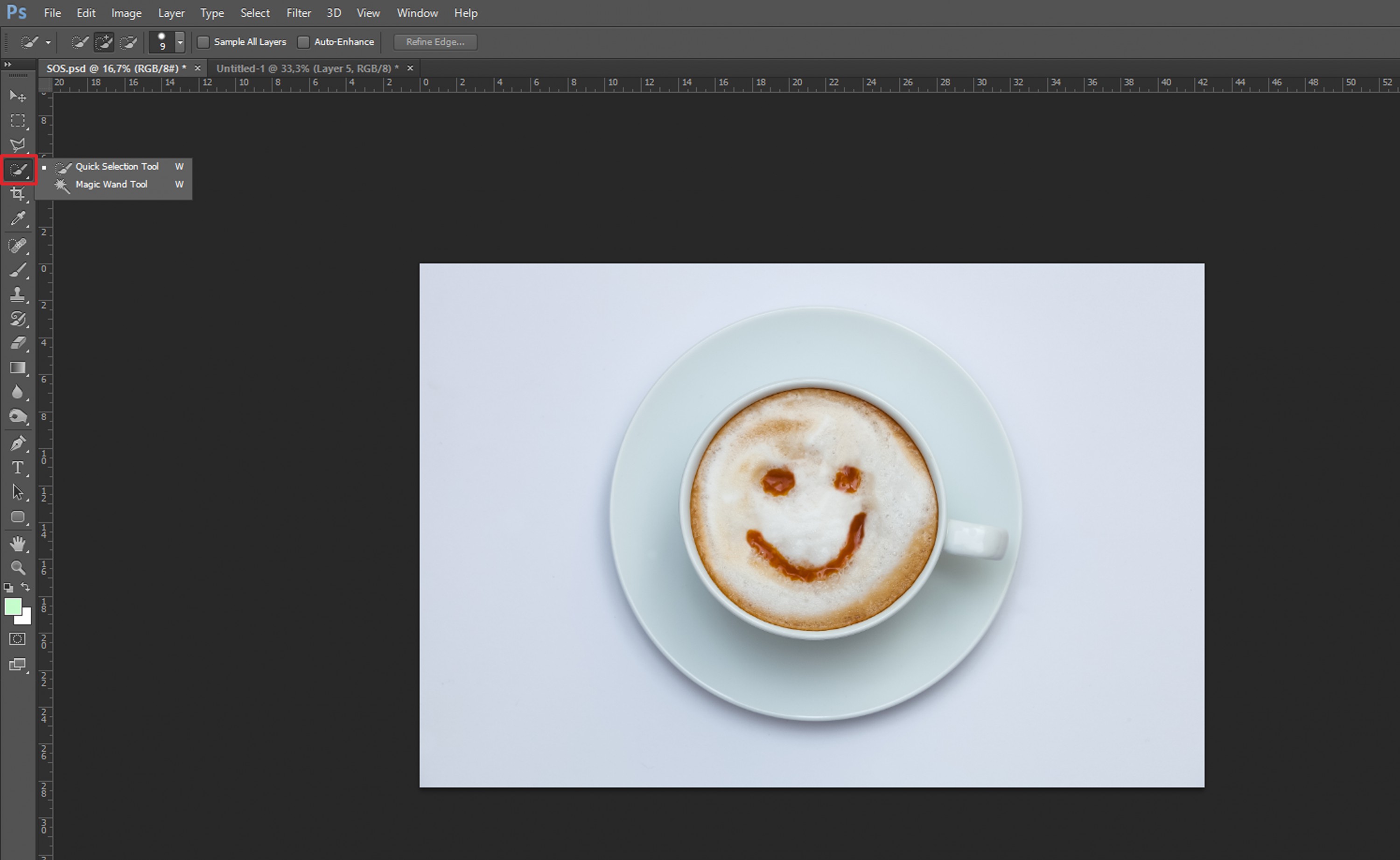Click the Photoshop Ps logo
This screenshot has height=860, width=1400.
(16, 12)
